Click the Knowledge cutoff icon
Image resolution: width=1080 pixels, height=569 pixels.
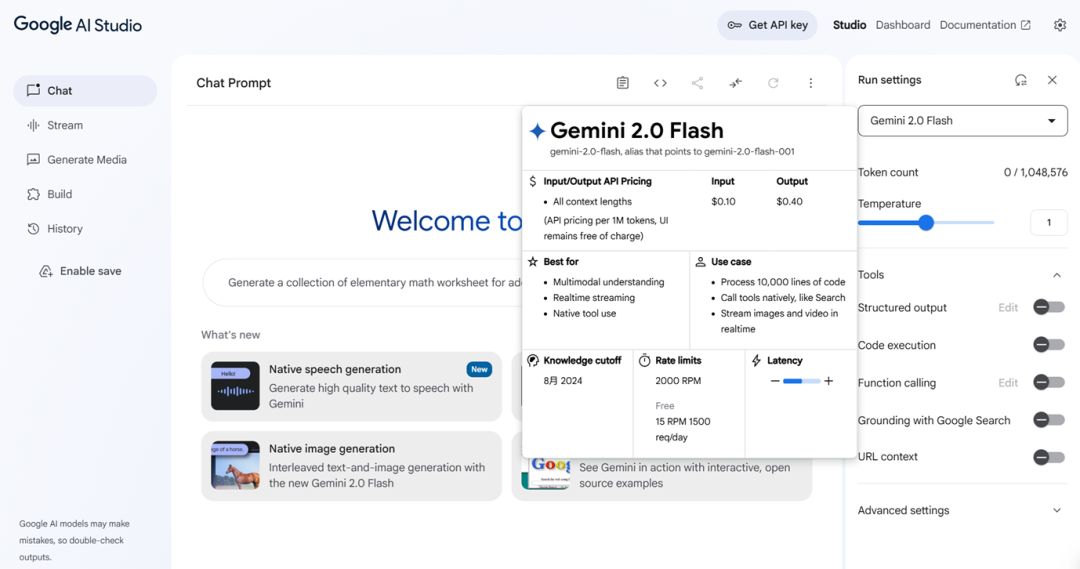[533, 360]
